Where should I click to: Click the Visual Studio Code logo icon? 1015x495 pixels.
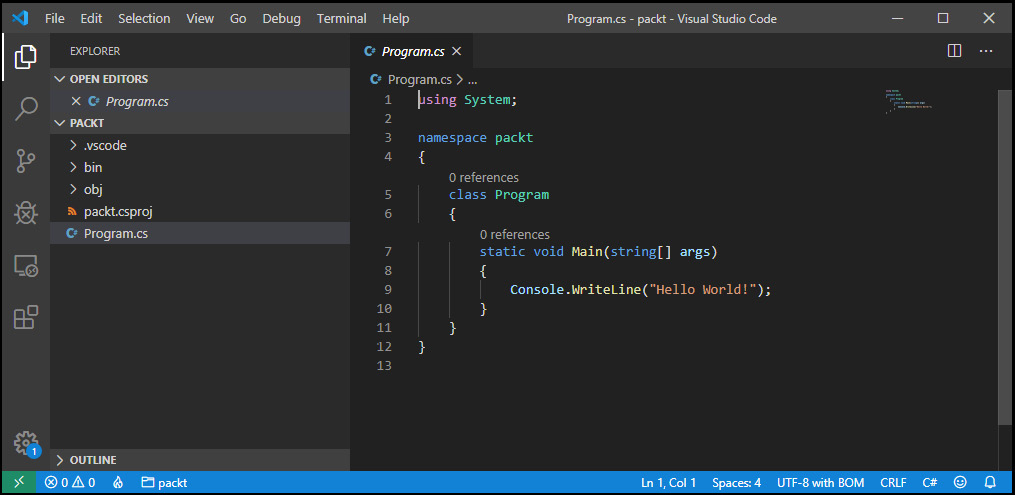click(x=19, y=18)
